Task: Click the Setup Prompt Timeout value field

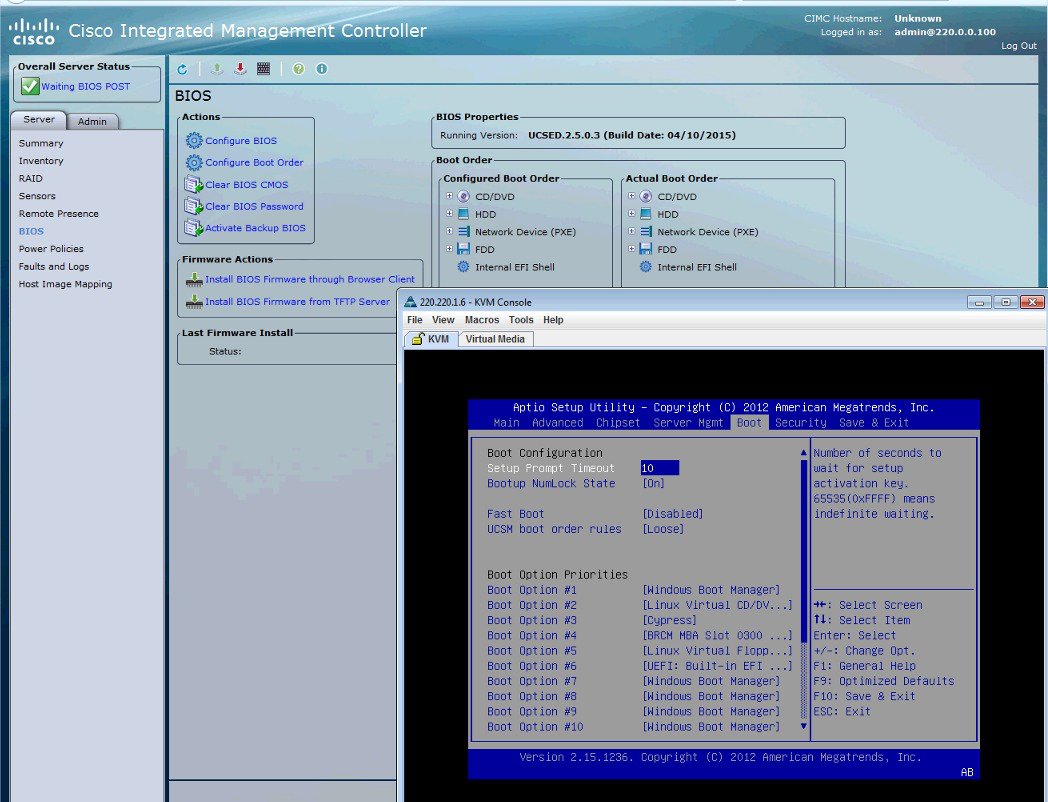Action: [x=660, y=468]
